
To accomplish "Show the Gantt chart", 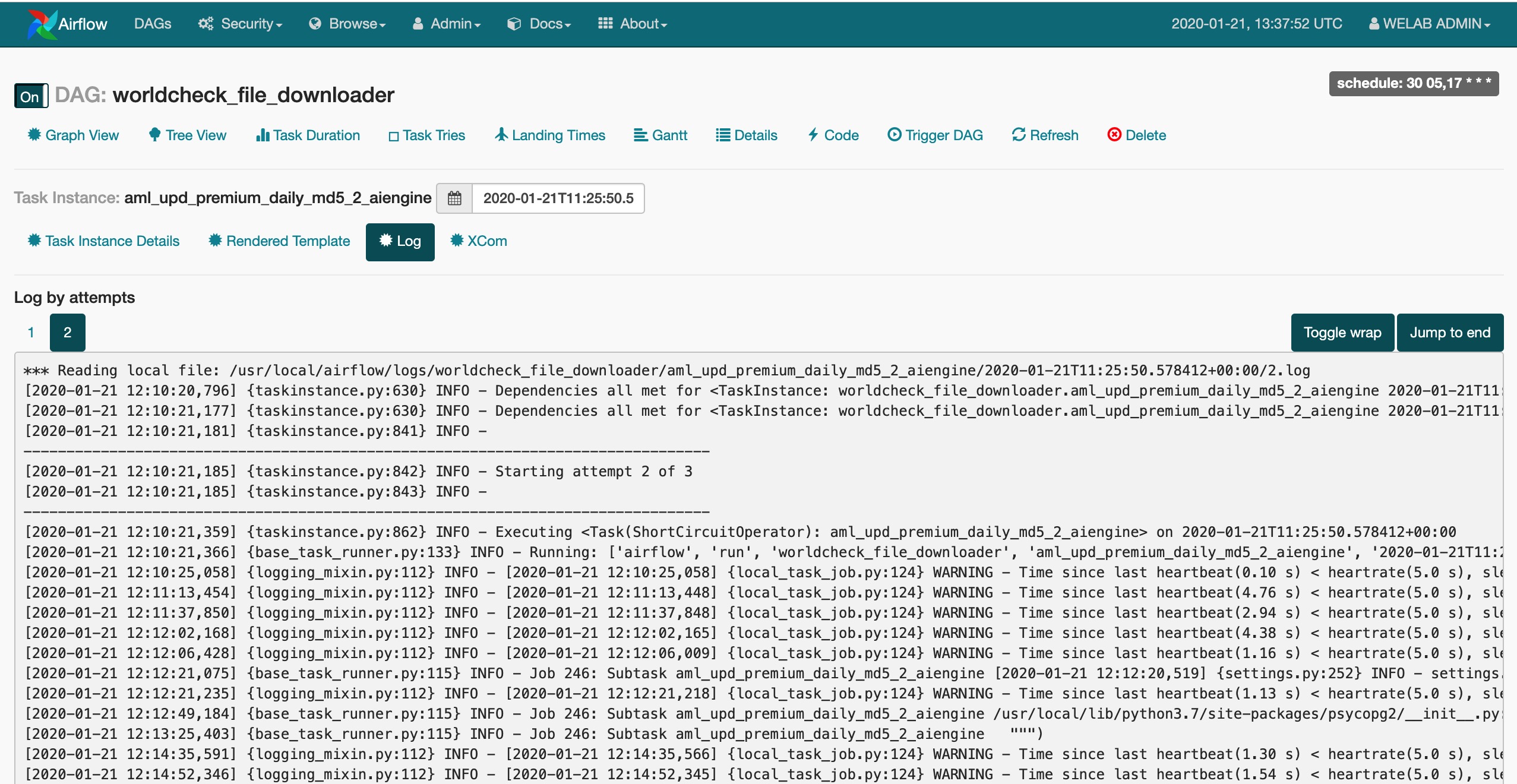I will pyautogui.click(x=660, y=135).
